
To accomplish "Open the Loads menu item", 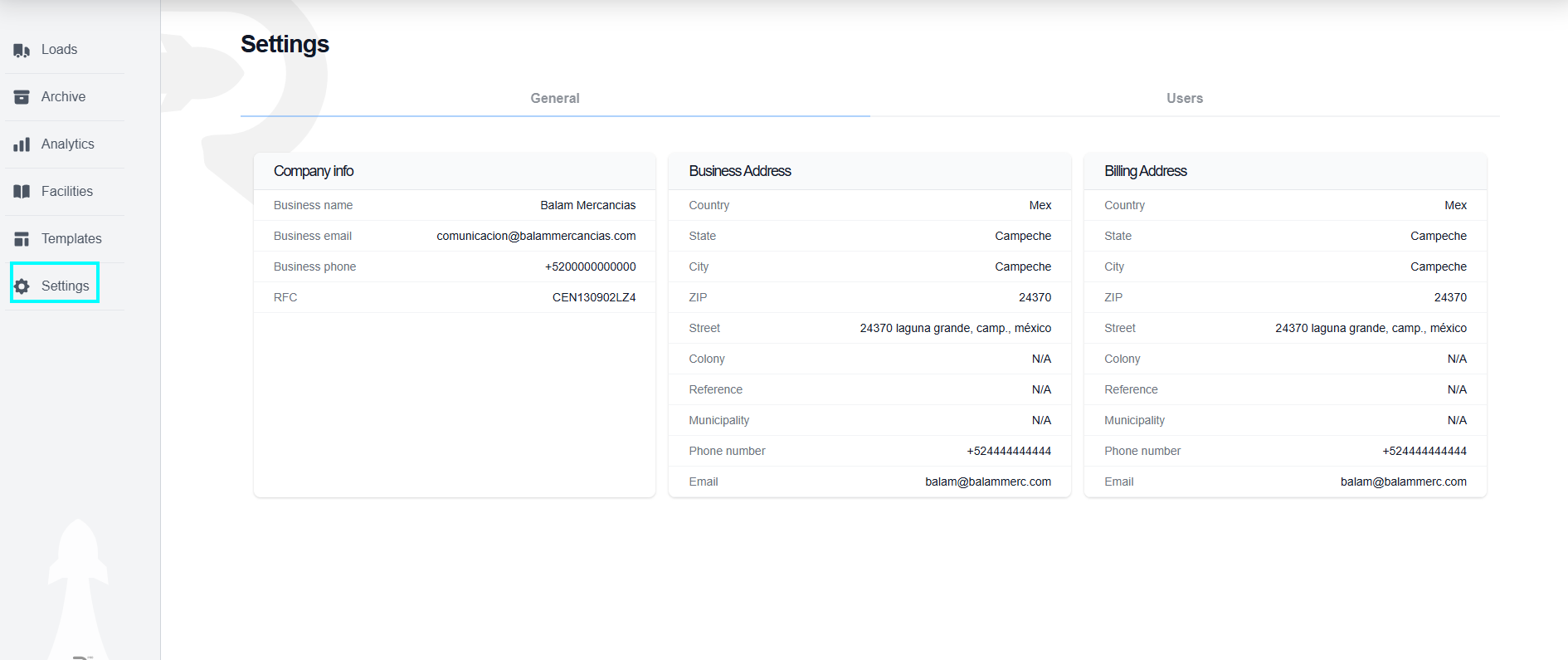I will point(59,50).
